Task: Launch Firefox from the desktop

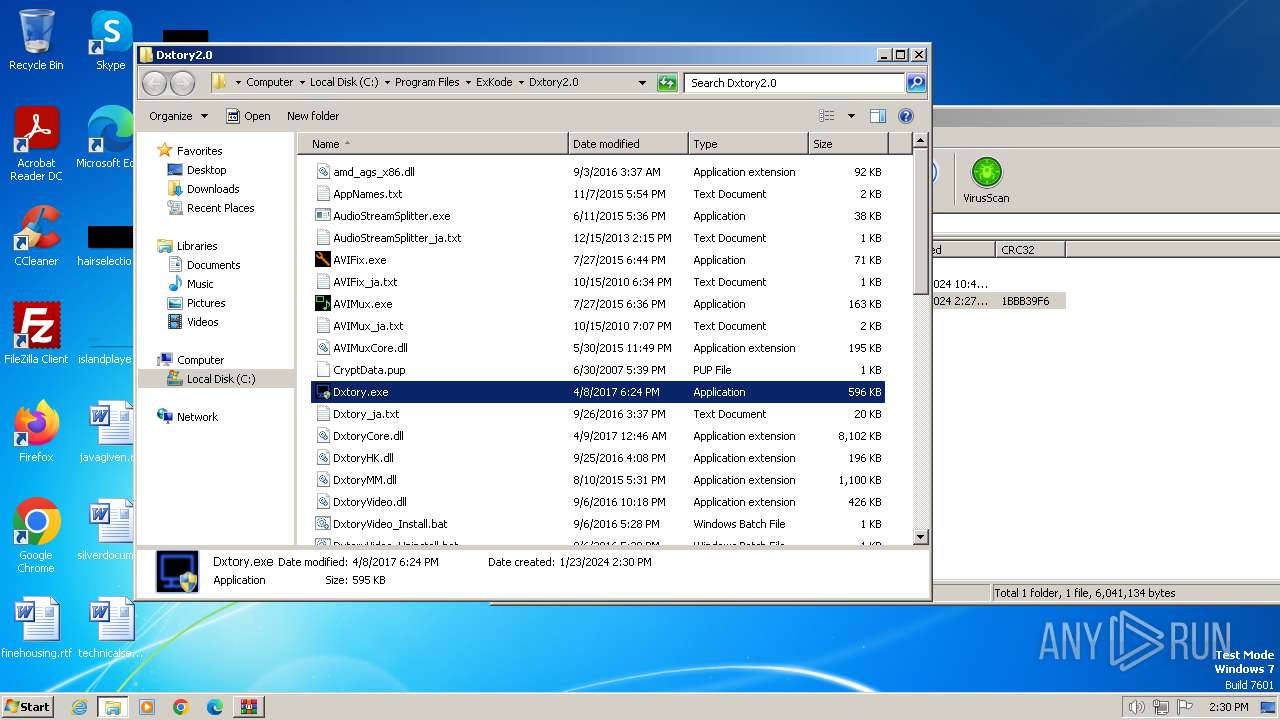Action: click(36, 431)
